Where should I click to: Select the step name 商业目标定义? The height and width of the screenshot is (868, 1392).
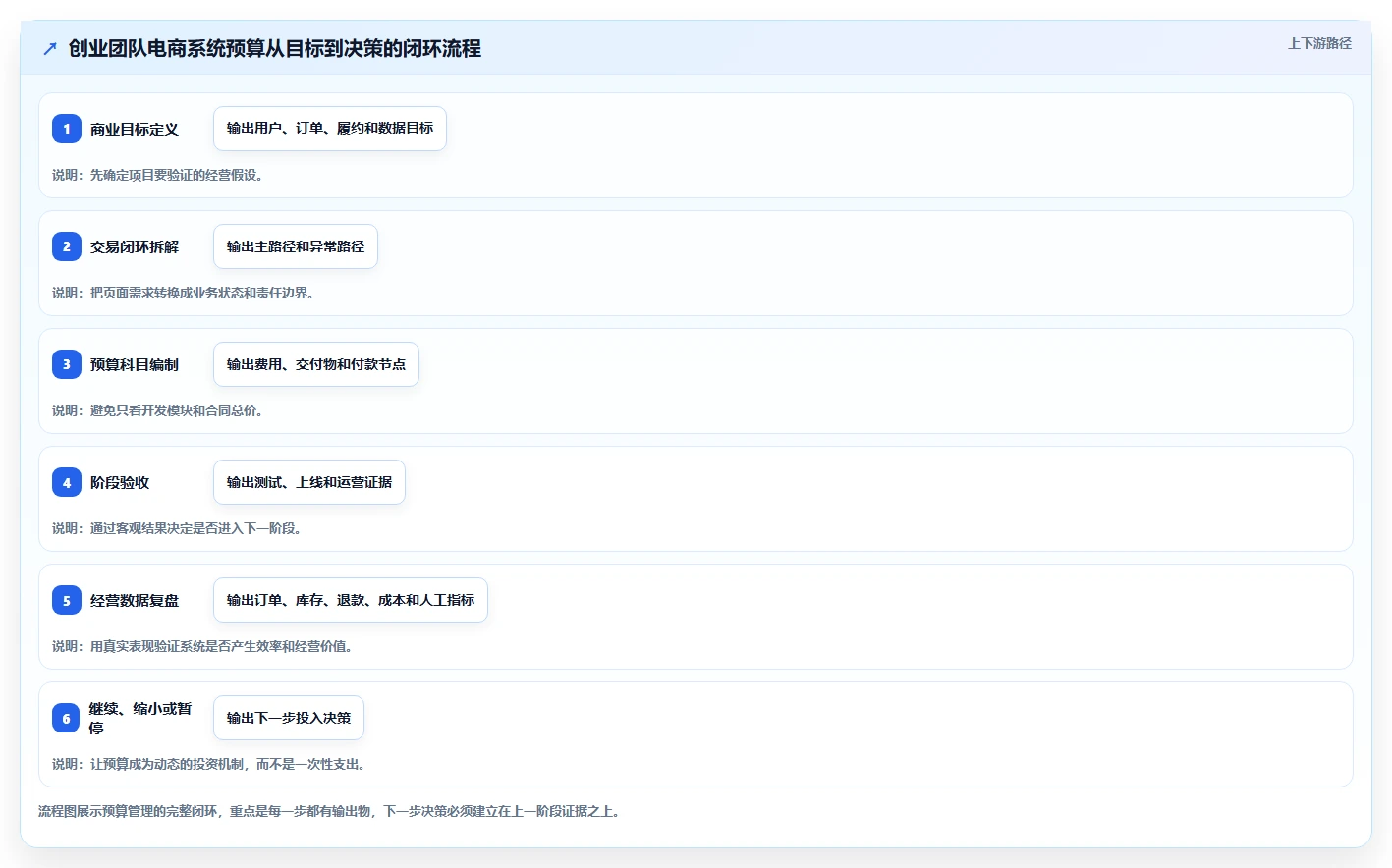[135, 129]
